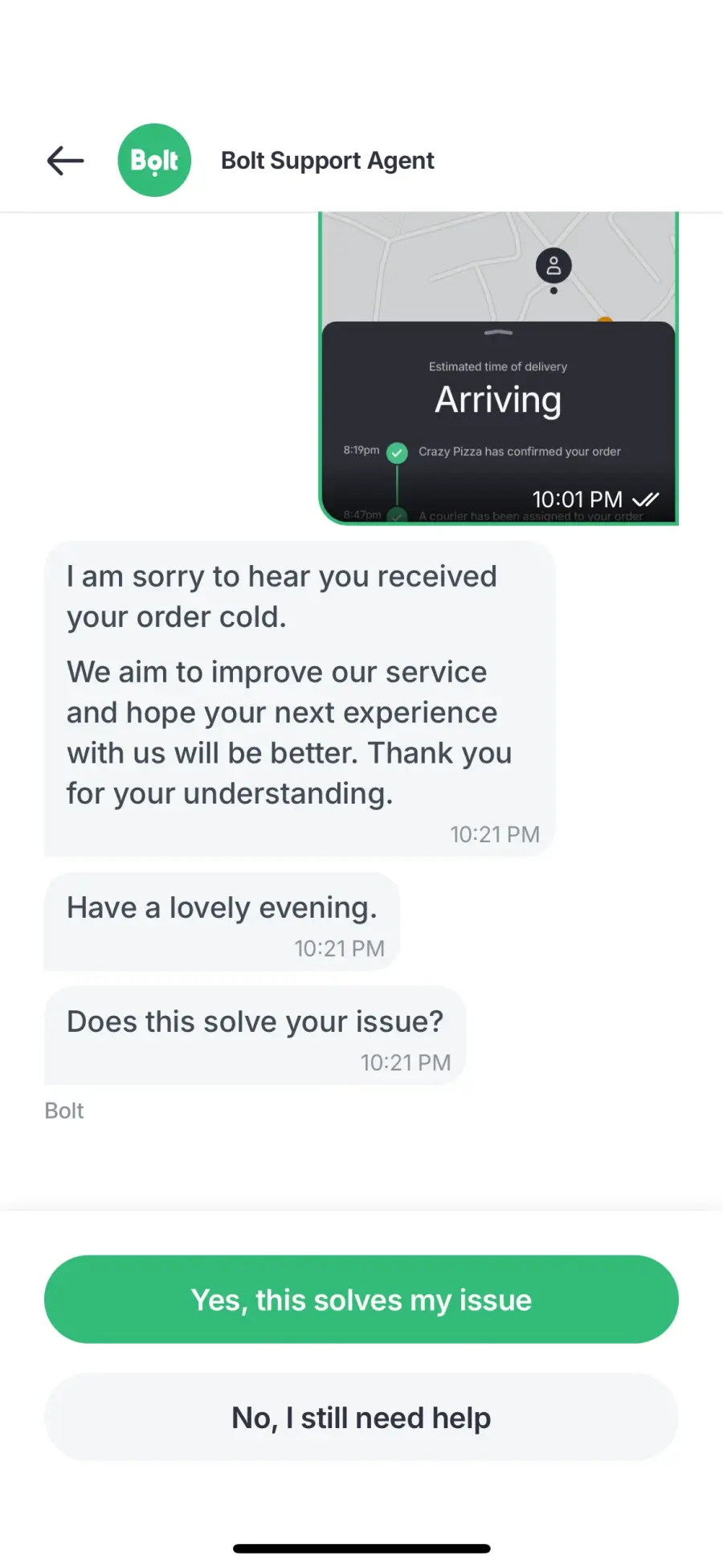Tap the 'Have a lovely evening' message bubble
Screen dimensions: 723x1568
coord(222,922)
